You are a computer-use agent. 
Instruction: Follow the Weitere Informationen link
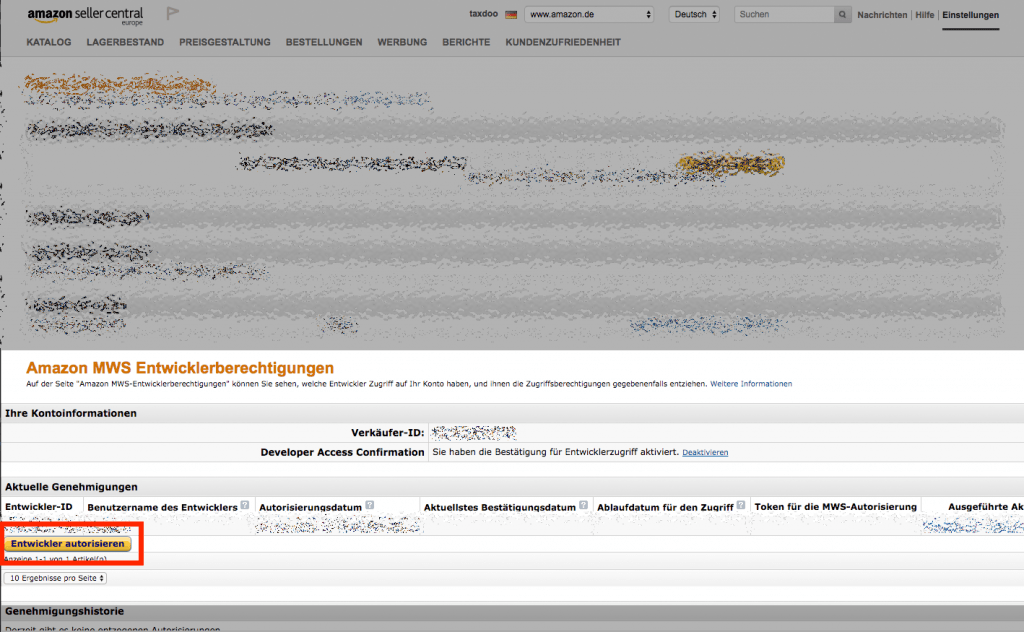click(x=751, y=384)
